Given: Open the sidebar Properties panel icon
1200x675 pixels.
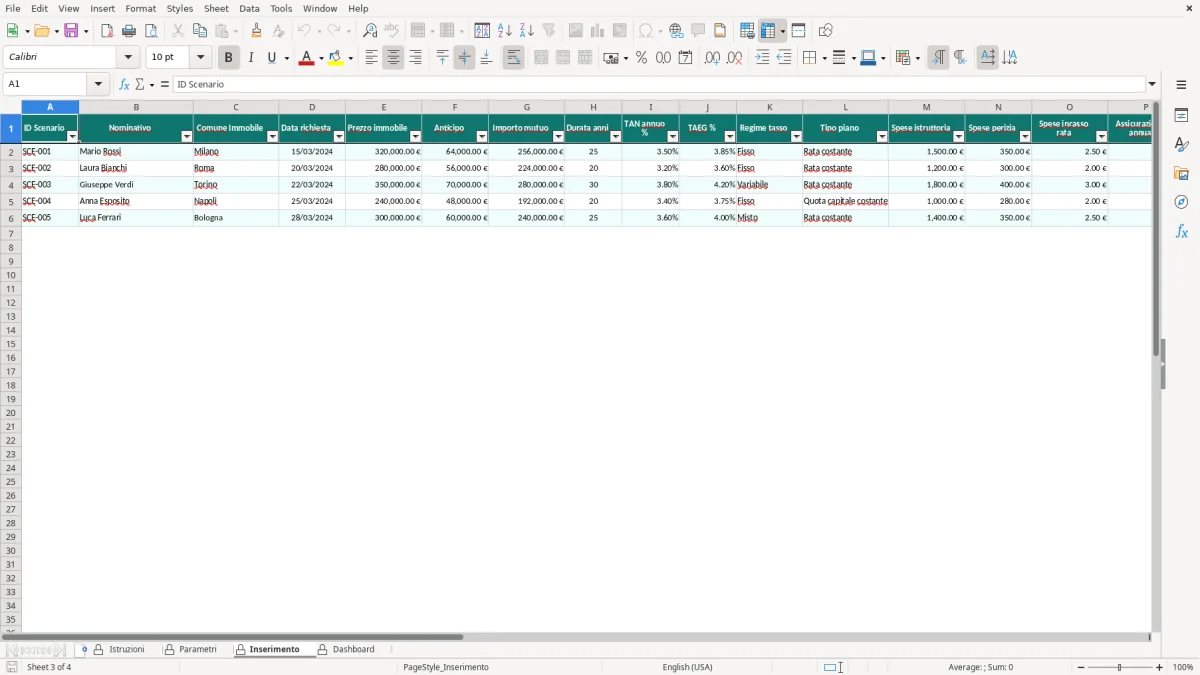Looking at the screenshot, I should (x=1181, y=115).
